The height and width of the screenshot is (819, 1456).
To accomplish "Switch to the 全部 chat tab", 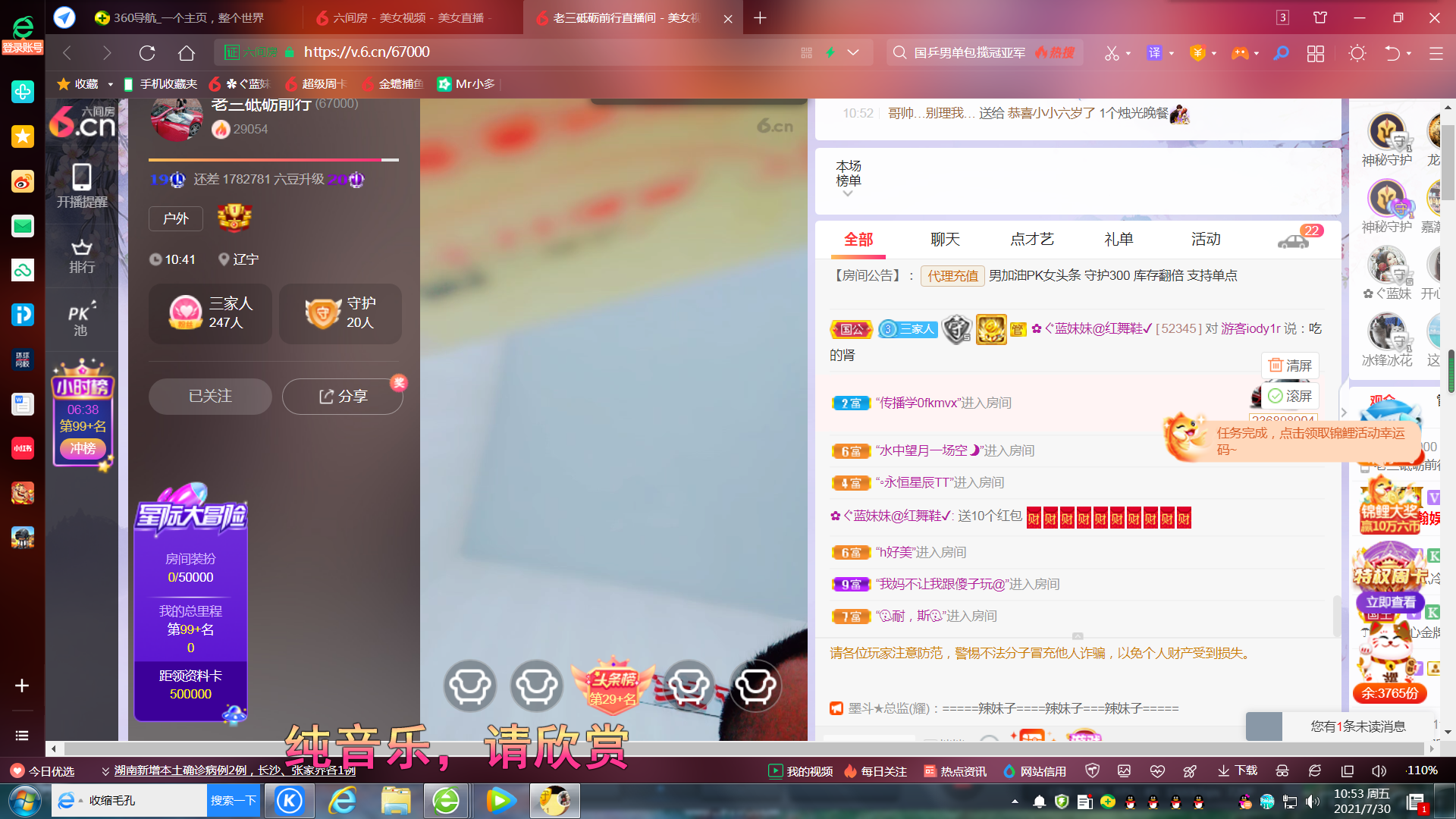I will tap(858, 240).
